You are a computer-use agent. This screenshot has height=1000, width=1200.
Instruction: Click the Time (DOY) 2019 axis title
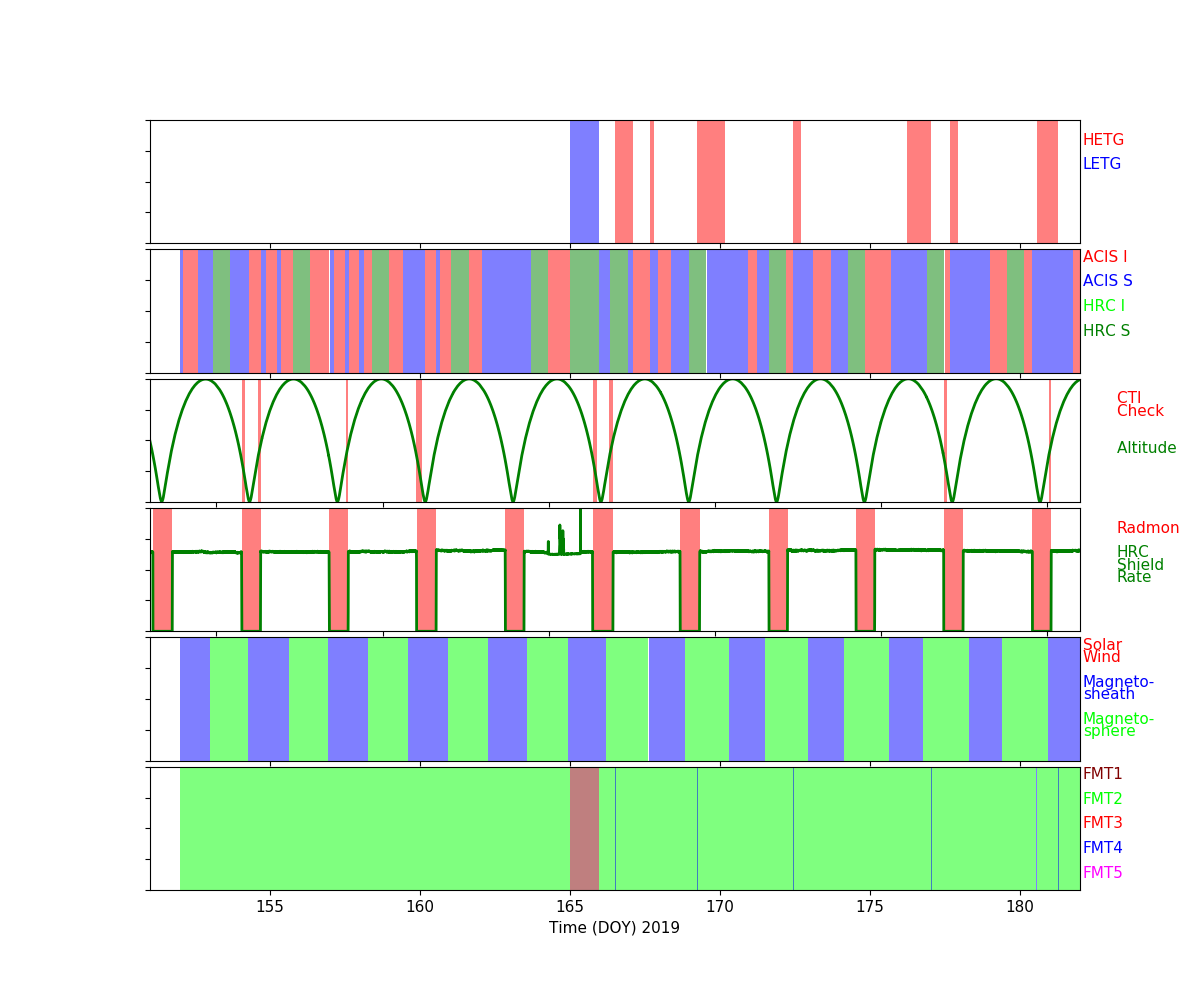[614, 928]
